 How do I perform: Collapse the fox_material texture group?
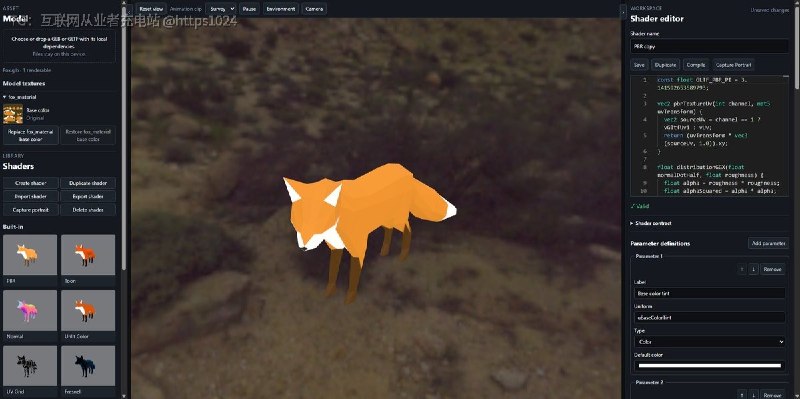click(x=19, y=97)
